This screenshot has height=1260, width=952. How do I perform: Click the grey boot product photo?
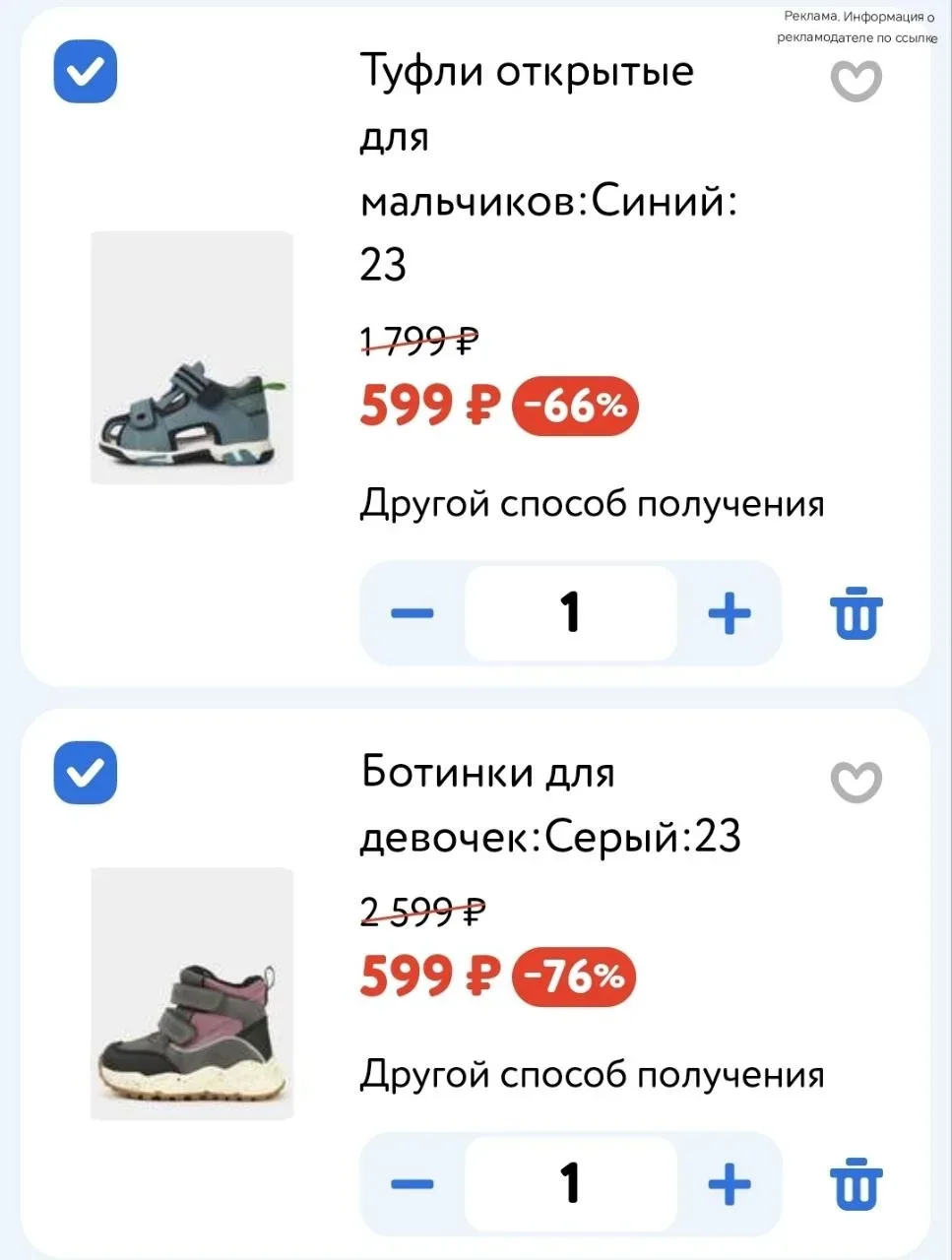[x=192, y=993]
